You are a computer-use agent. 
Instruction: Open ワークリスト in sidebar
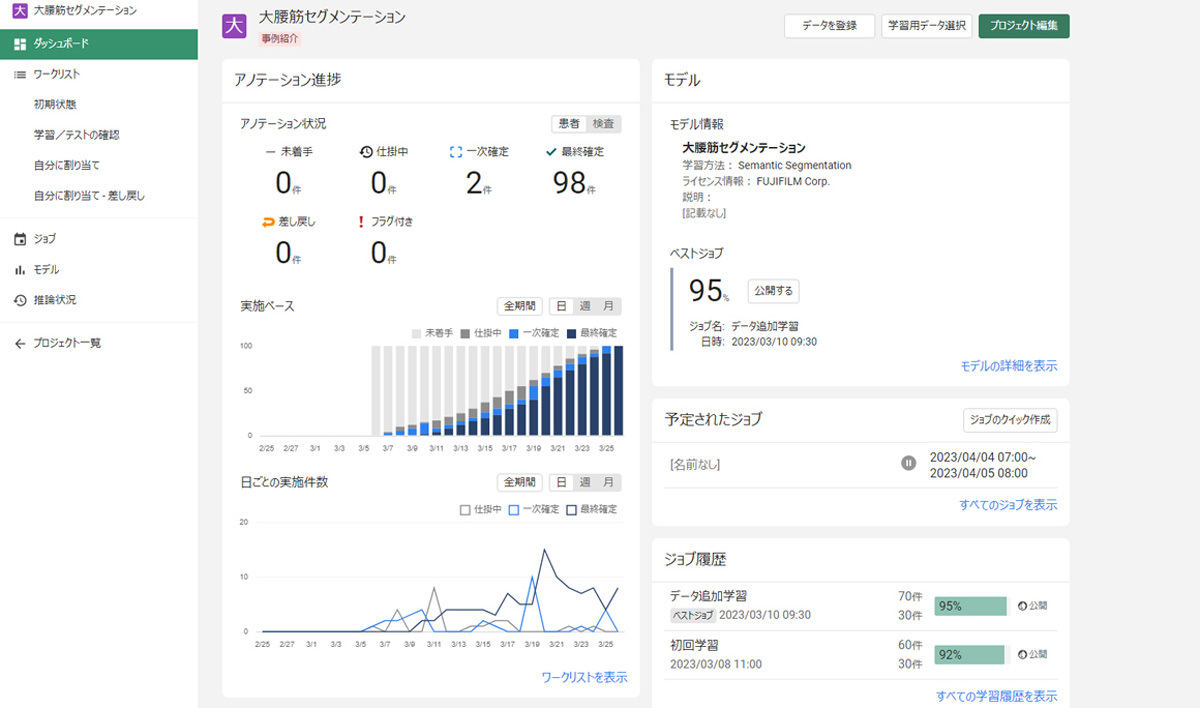(x=99, y=74)
